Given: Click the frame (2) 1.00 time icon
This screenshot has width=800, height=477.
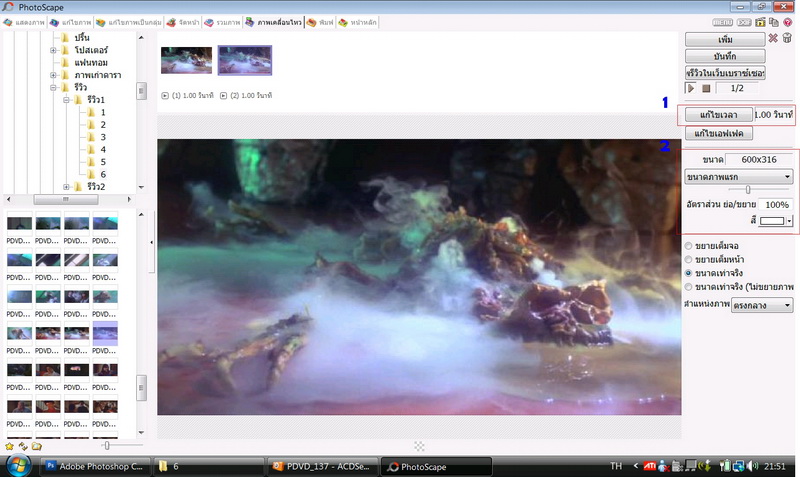Looking at the screenshot, I should click(223, 95).
